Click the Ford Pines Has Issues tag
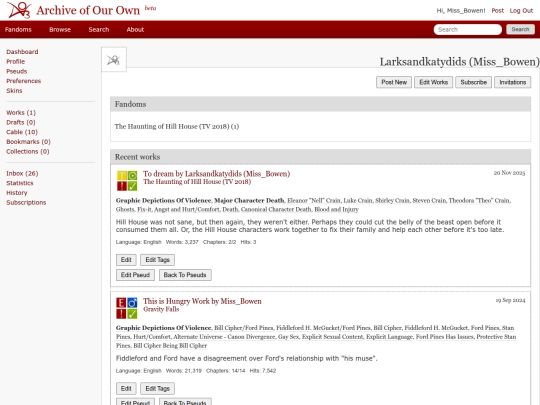540x405 pixels. point(445,337)
